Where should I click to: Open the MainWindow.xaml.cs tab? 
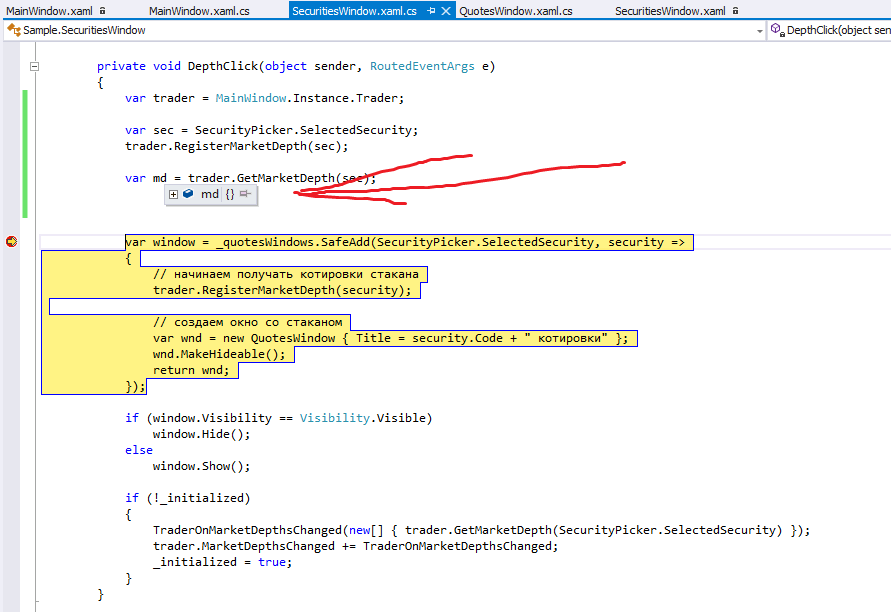[x=199, y=11]
